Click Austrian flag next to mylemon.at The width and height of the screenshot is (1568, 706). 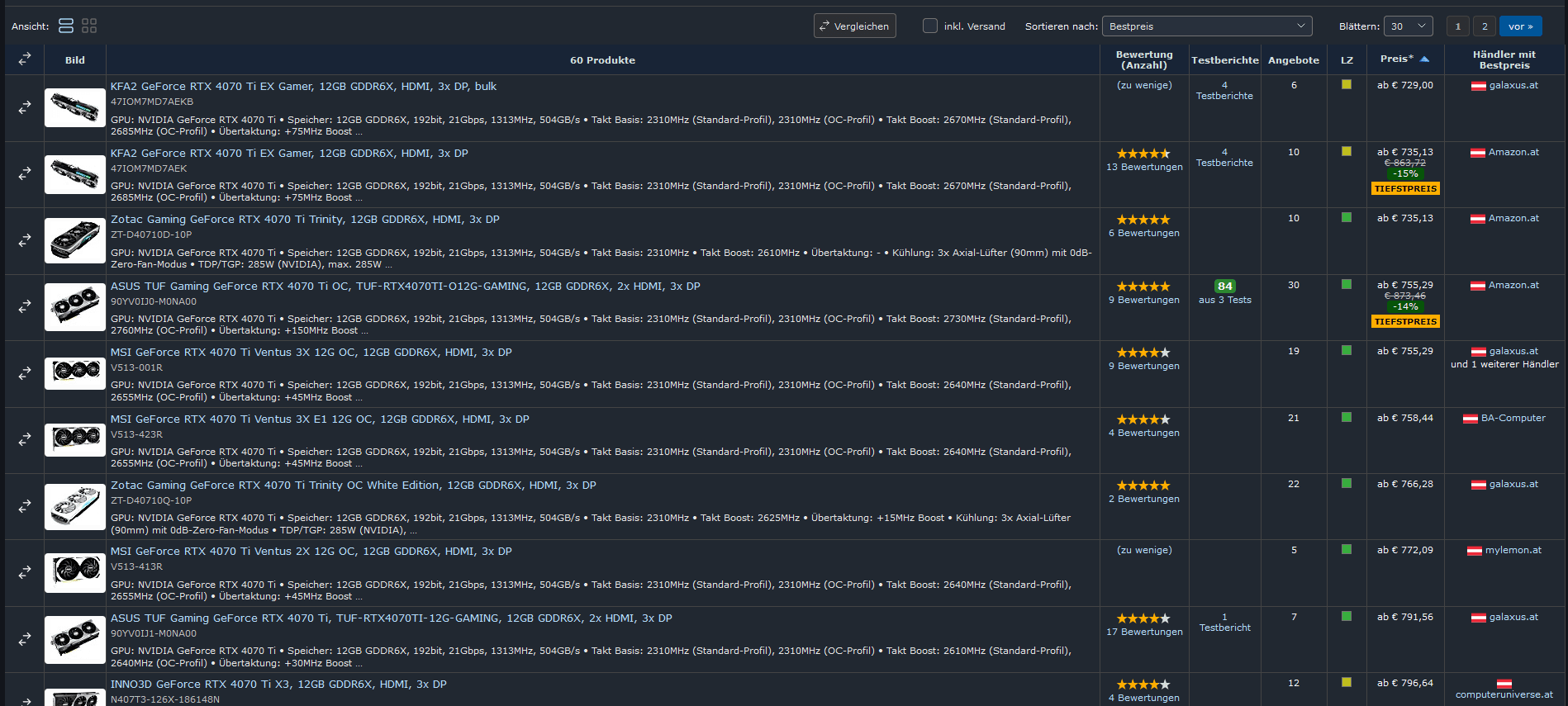pyautogui.click(x=1474, y=551)
